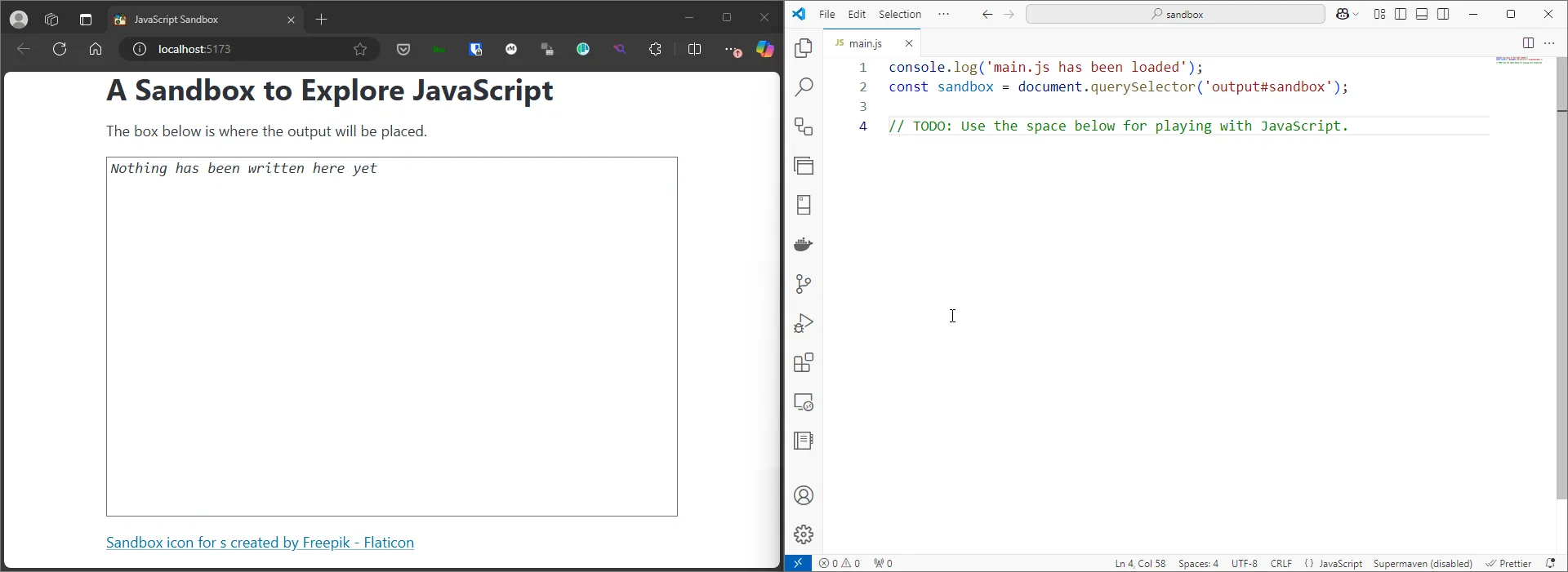Select the JavaScript Sandbox browser tab

coord(206,20)
